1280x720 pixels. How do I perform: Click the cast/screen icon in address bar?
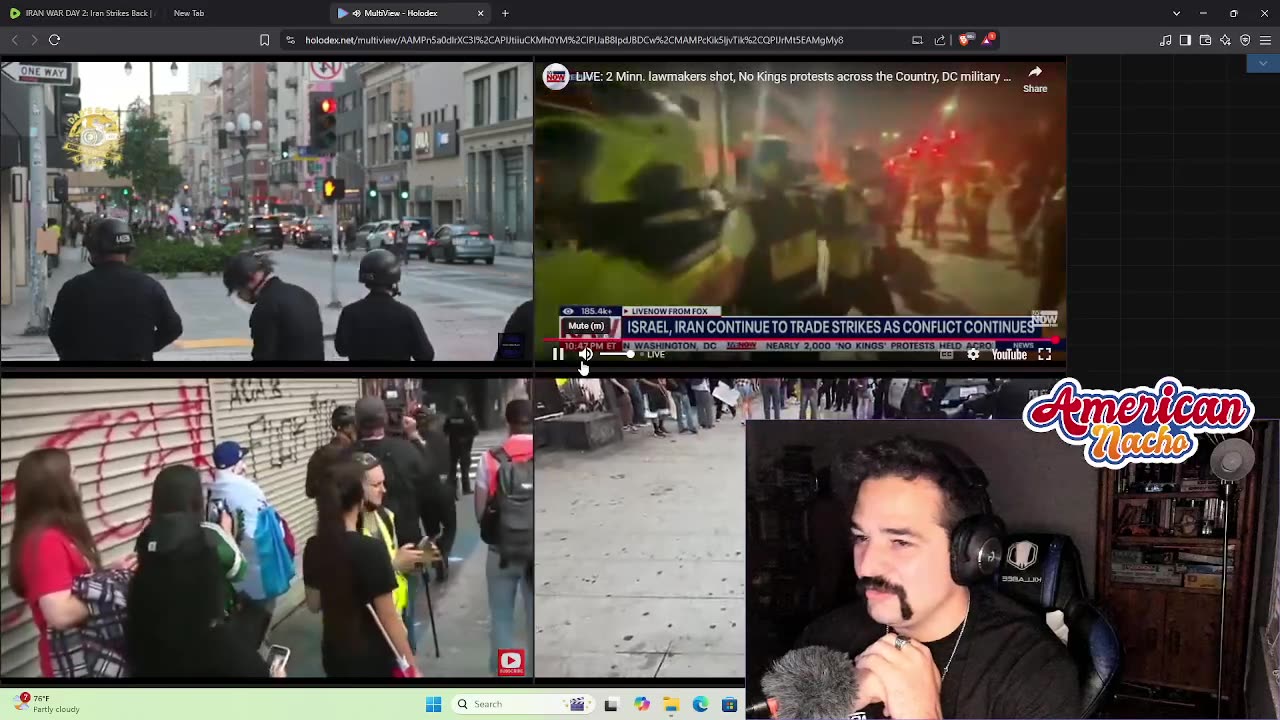[917, 40]
